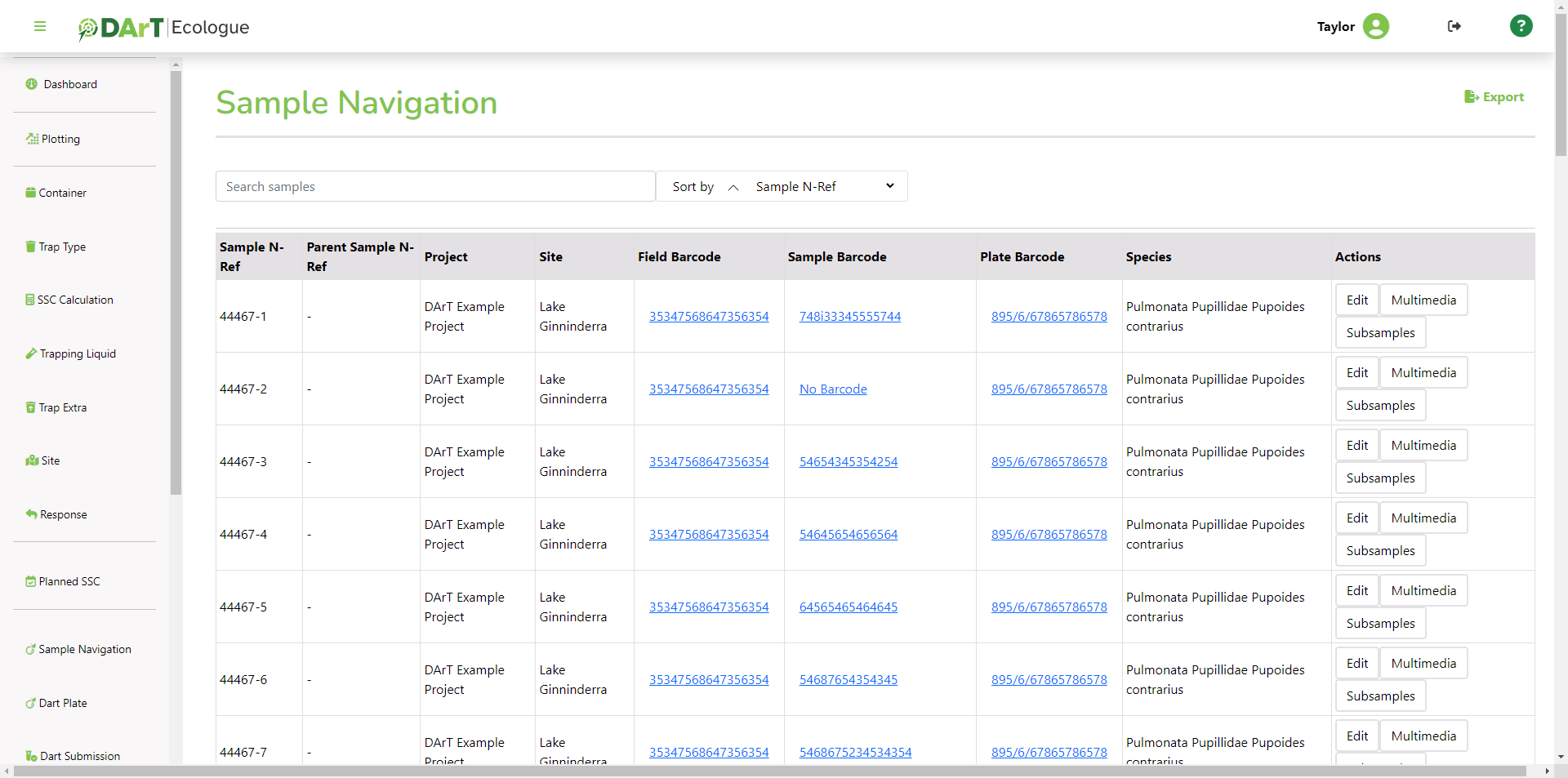Navigate to Trapping Liquid
1568x778 pixels.
click(x=78, y=353)
